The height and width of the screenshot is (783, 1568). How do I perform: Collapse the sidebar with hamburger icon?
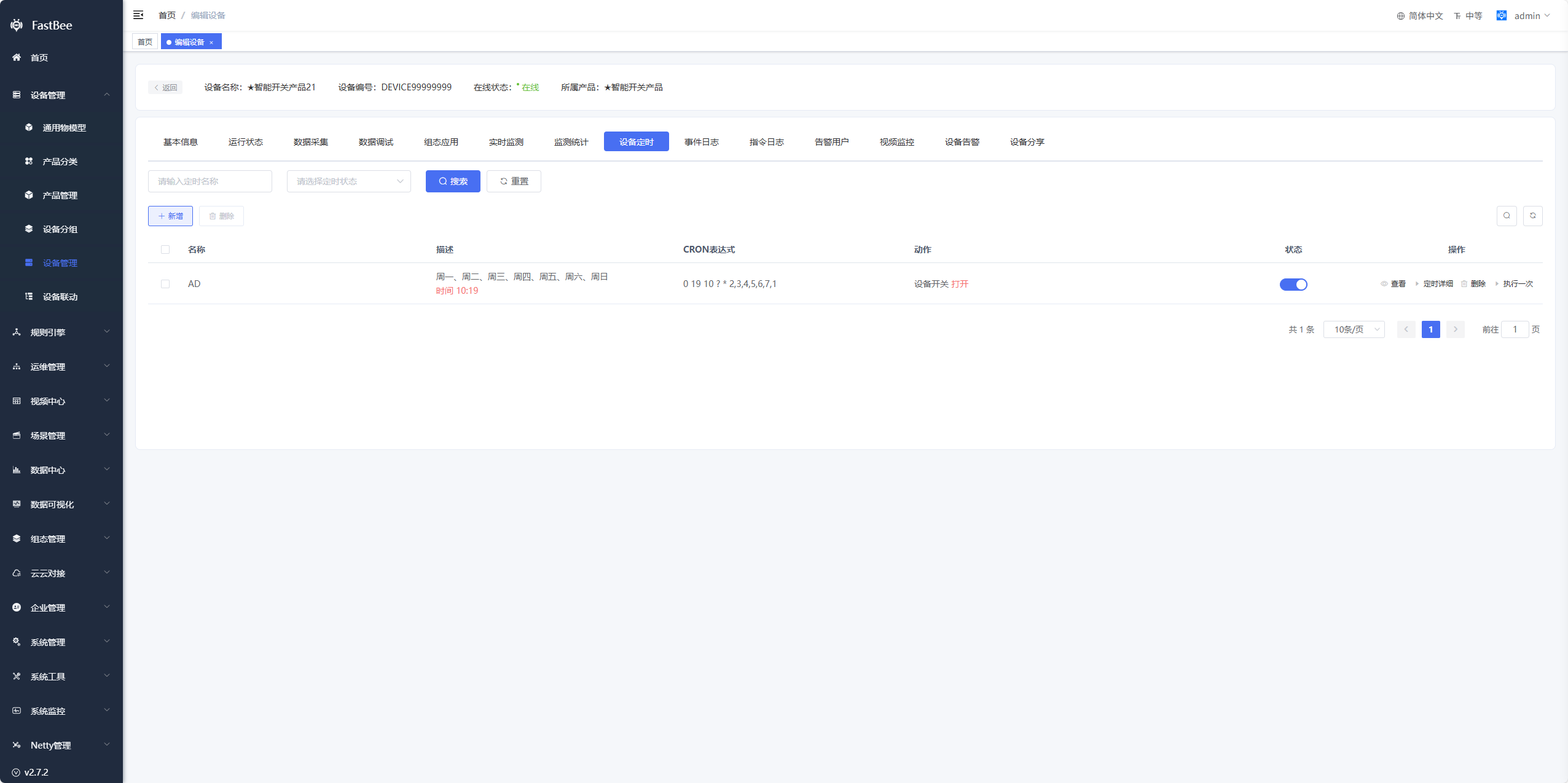click(138, 15)
